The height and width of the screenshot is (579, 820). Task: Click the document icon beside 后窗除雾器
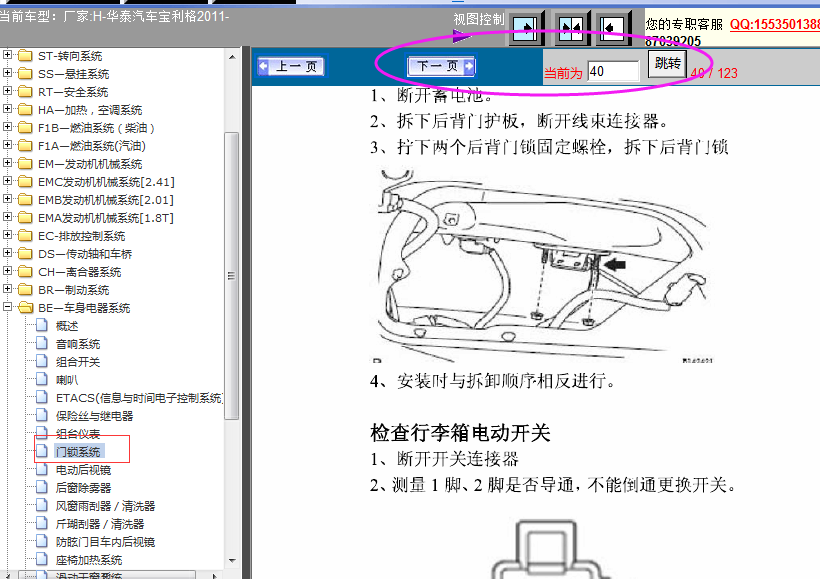click(42, 487)
